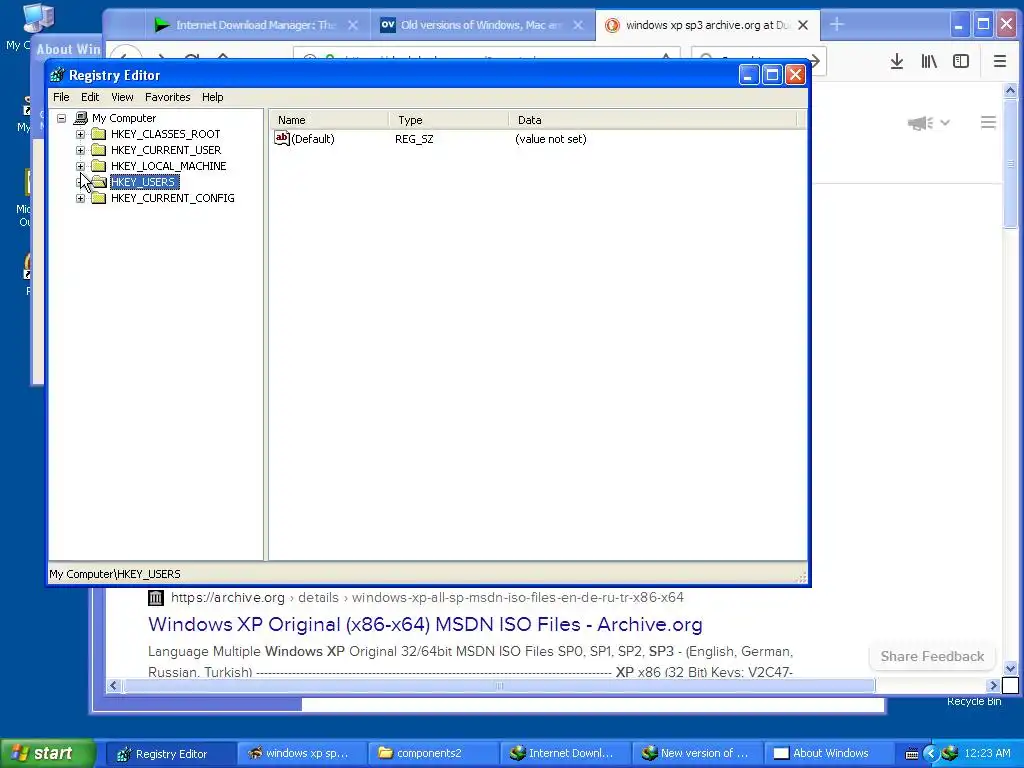This screenshot has width=1024, height=768.
Task: Select the HKEY_USERS tree item
Action: coord(144,182)
